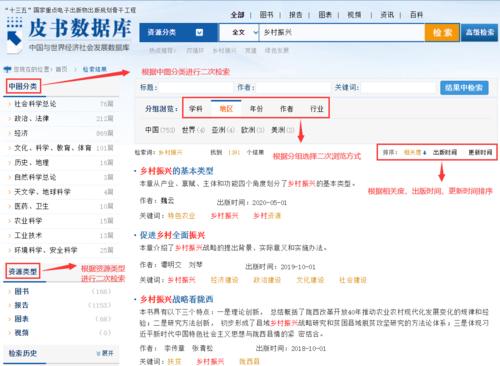Filter by resource type 图表 in sidebar
This screenshot has height=366, width=500.
point(22,319)
